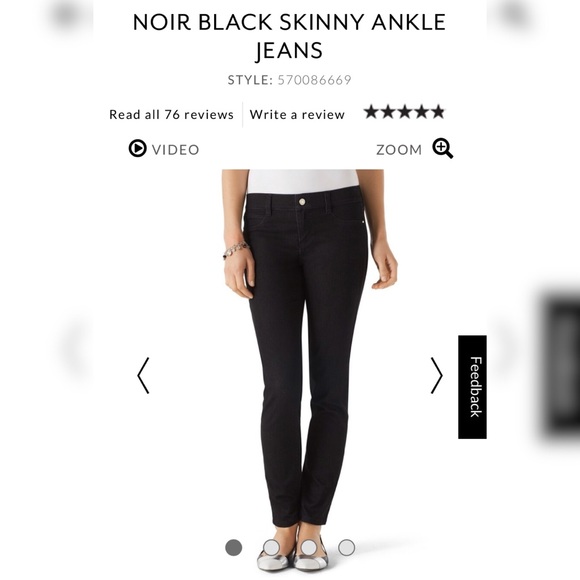Click the blurred icon in upper-right corner
The height and width of the screenshot is (580, 580).
[515, 15]
